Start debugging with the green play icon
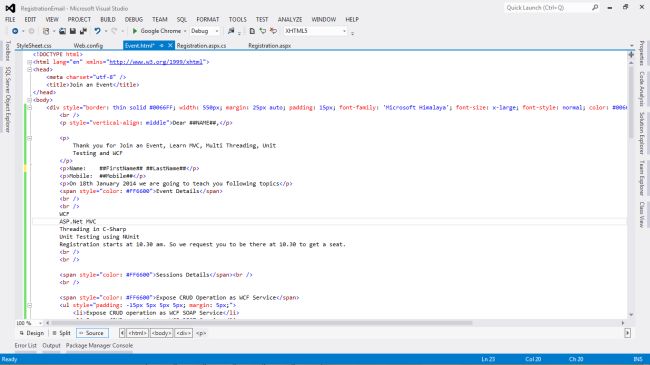Viewport: 650px width, 365px height. (135, 31)
